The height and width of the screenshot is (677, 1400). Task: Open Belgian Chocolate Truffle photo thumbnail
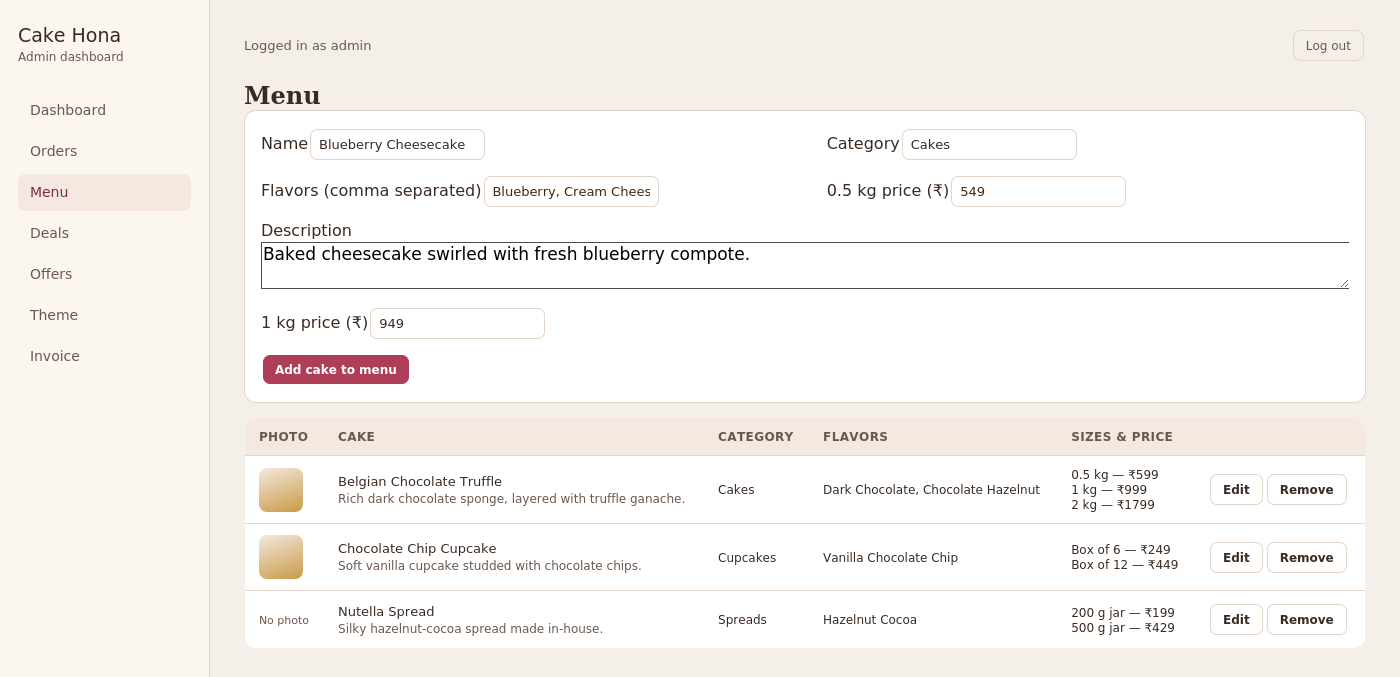[281, 490]
